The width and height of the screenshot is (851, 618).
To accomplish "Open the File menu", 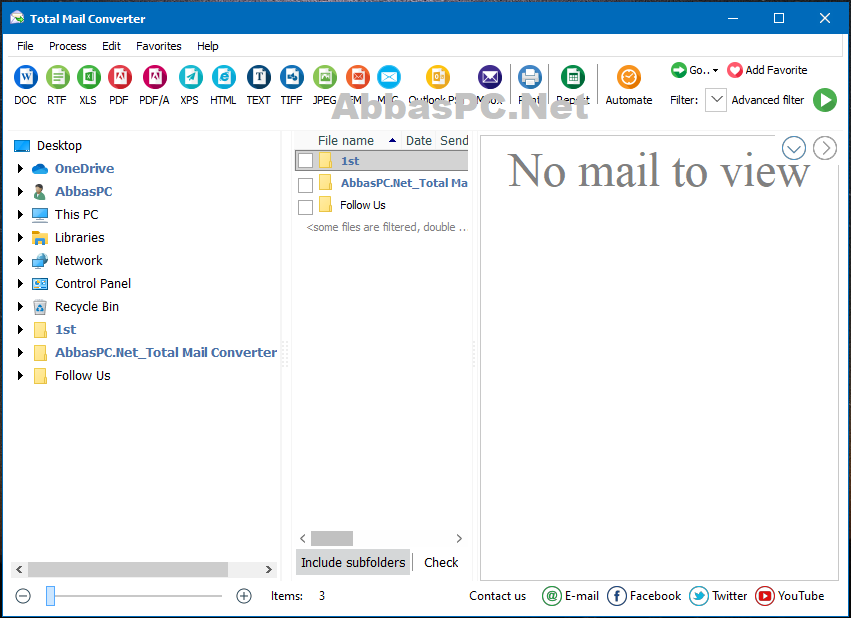I will click(25, 46).
